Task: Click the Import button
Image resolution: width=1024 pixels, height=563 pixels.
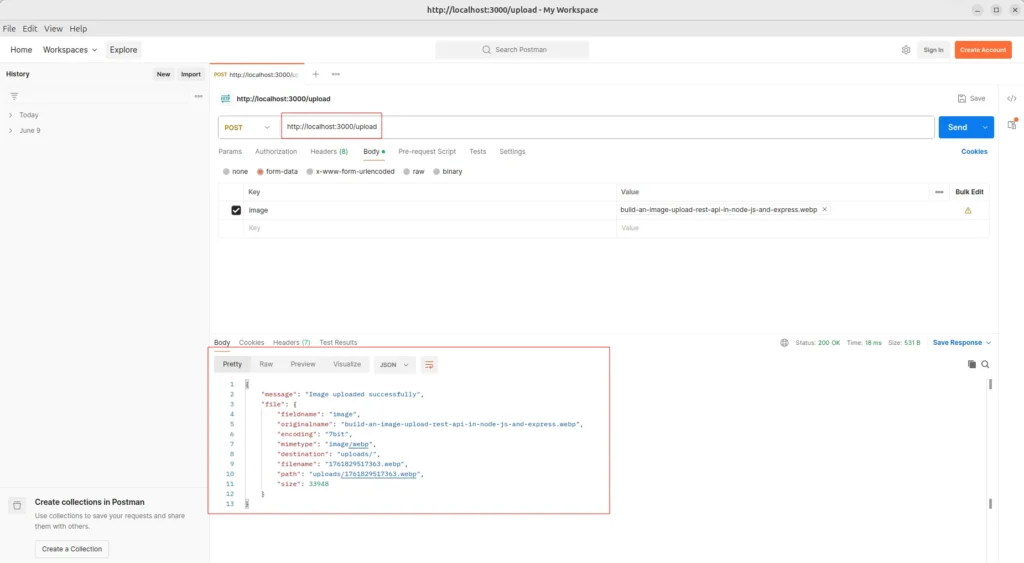Action: point(191,74)
